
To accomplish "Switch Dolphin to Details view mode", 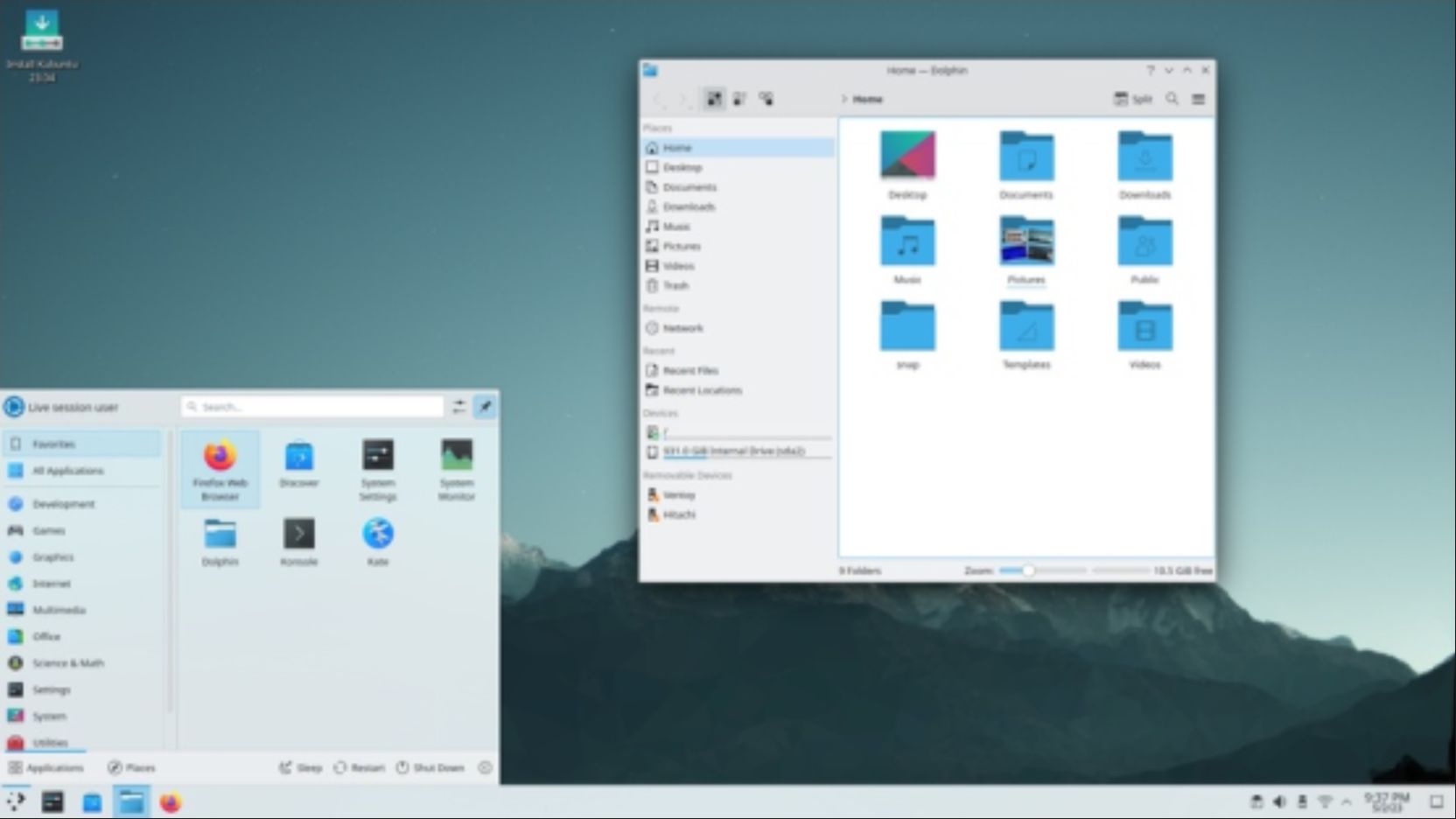I will tap(766, 99).
